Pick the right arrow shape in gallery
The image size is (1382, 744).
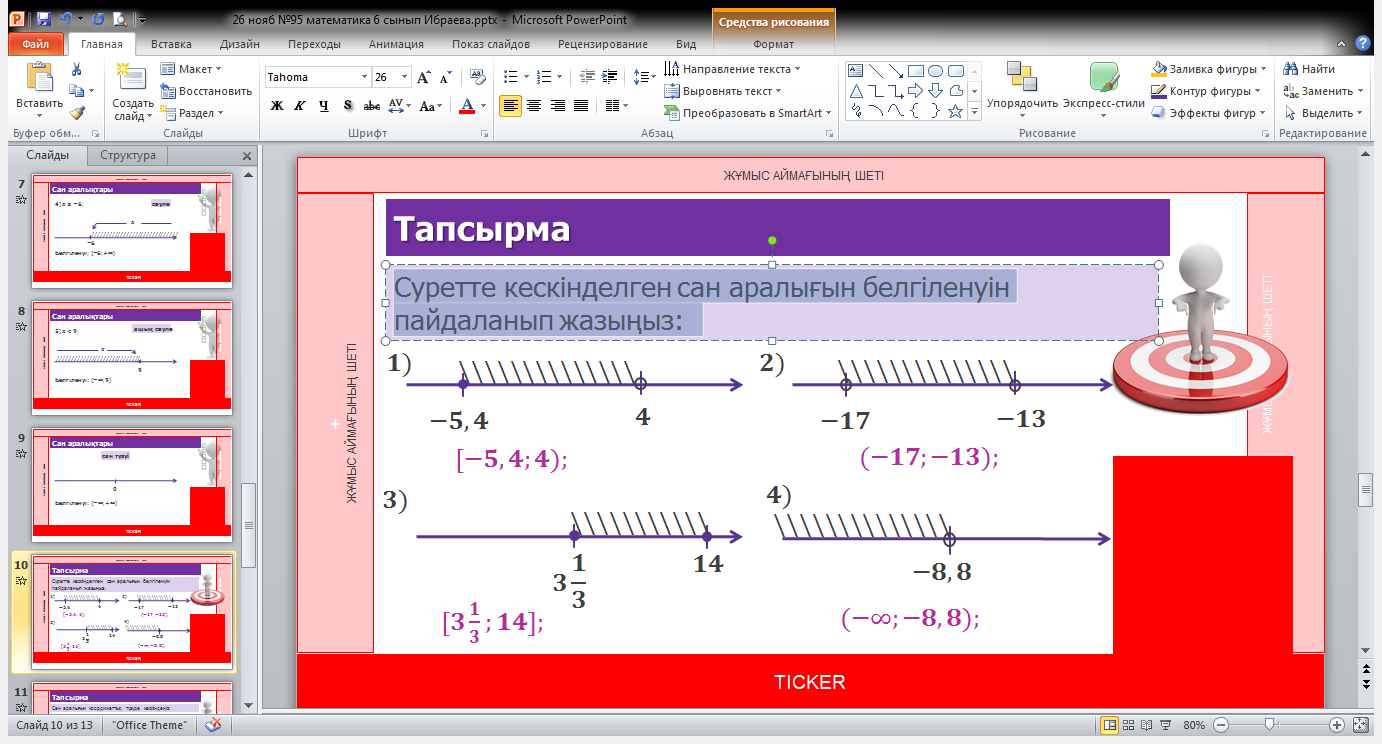(x=915, y=91)
